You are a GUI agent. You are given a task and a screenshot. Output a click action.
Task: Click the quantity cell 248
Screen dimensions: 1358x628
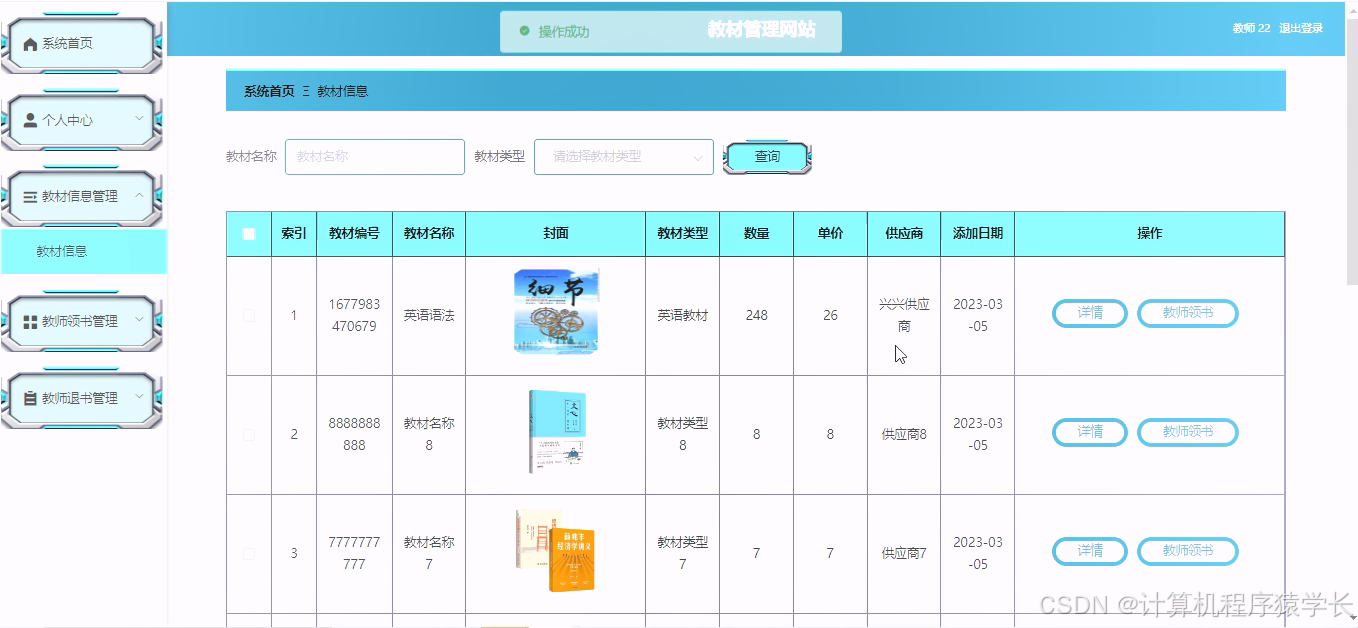757,315
